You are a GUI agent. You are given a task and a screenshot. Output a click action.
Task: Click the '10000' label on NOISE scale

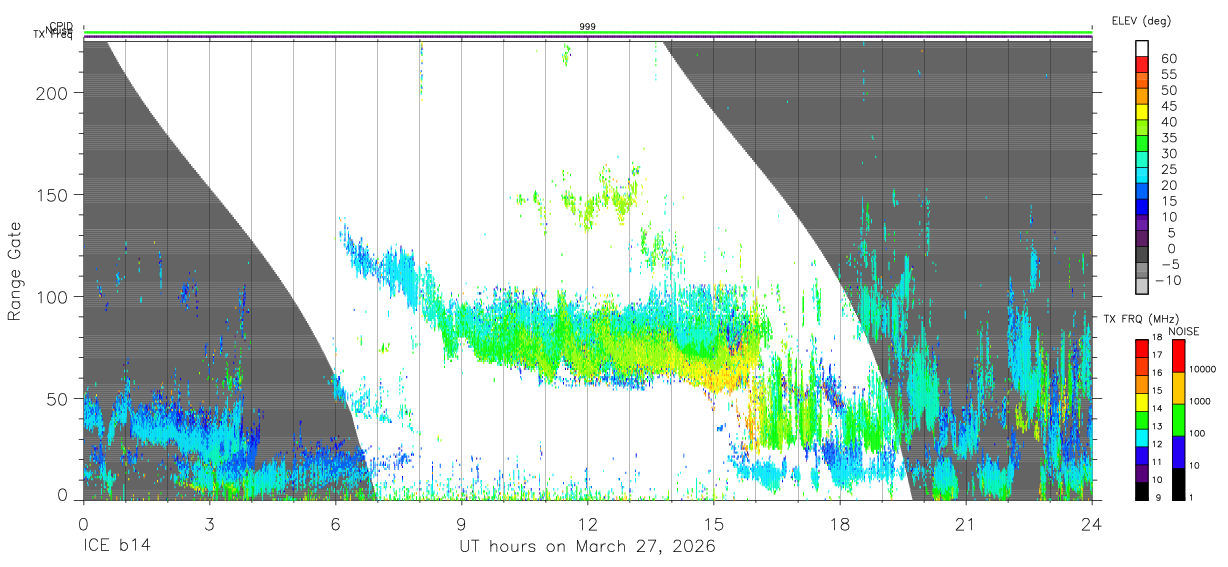coord(1203,370)
